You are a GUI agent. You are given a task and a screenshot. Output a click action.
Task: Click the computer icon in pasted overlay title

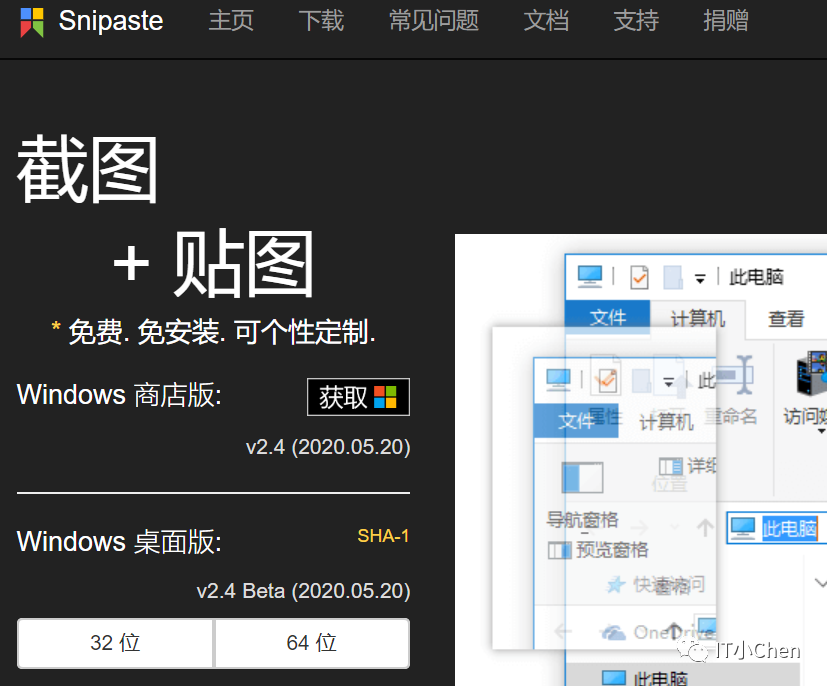558,379
